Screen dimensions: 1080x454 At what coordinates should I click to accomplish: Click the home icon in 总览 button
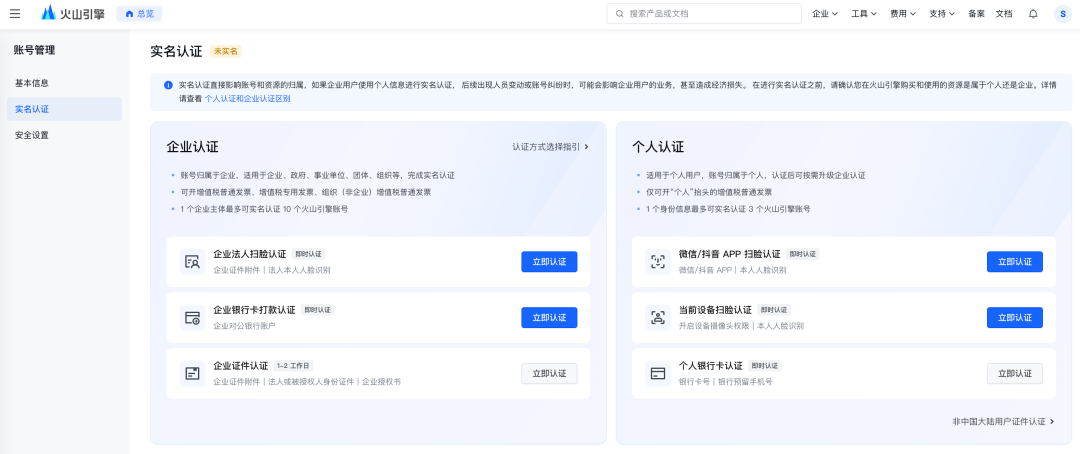(x=129, y=14)
